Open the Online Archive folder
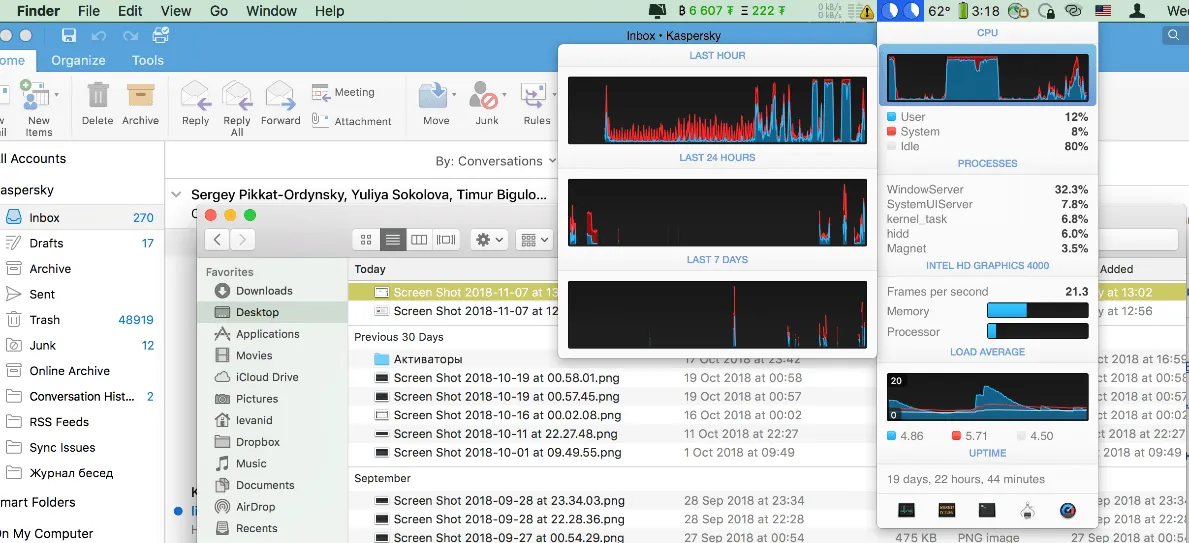 coord(82,371)
